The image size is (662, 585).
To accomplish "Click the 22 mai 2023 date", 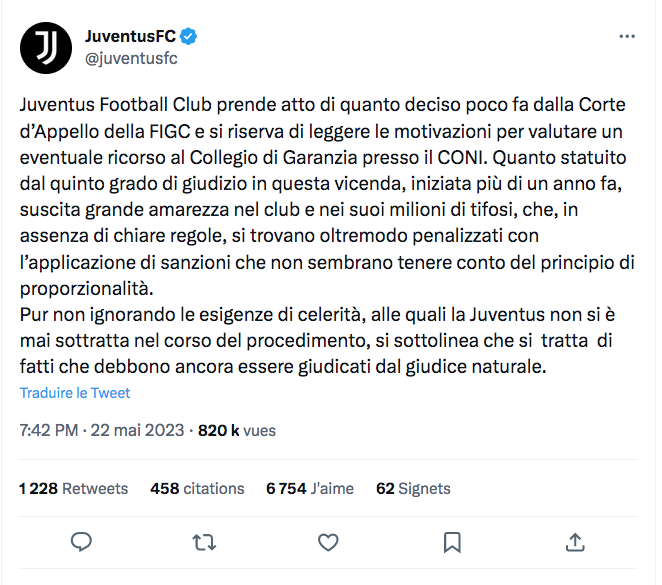I will 139,430.
